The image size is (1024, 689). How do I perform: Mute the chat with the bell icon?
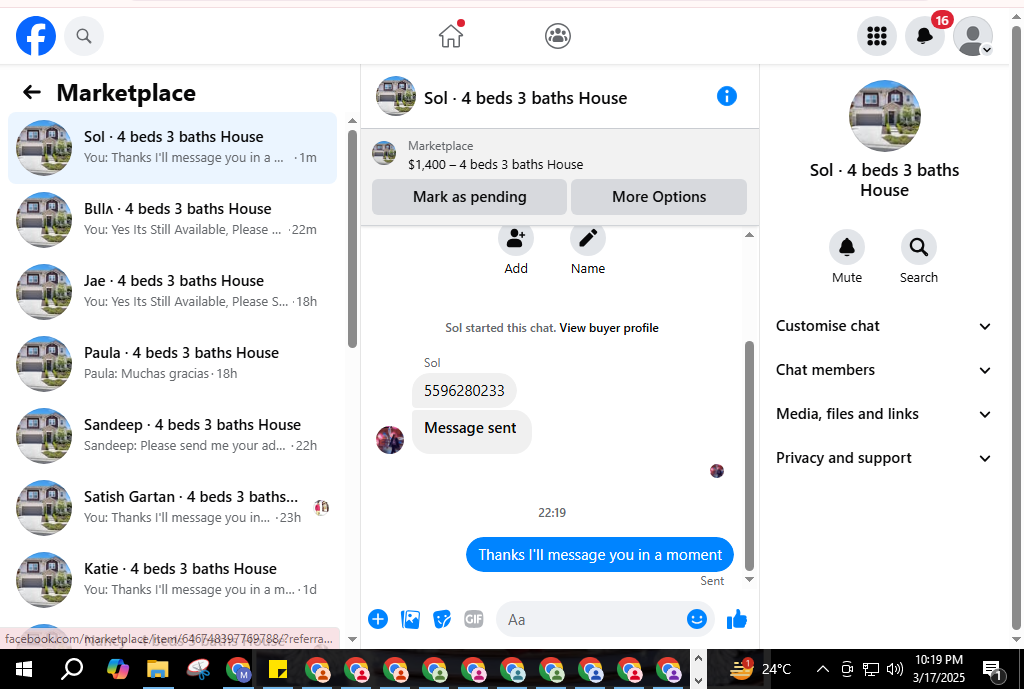[x=847, y=248]
